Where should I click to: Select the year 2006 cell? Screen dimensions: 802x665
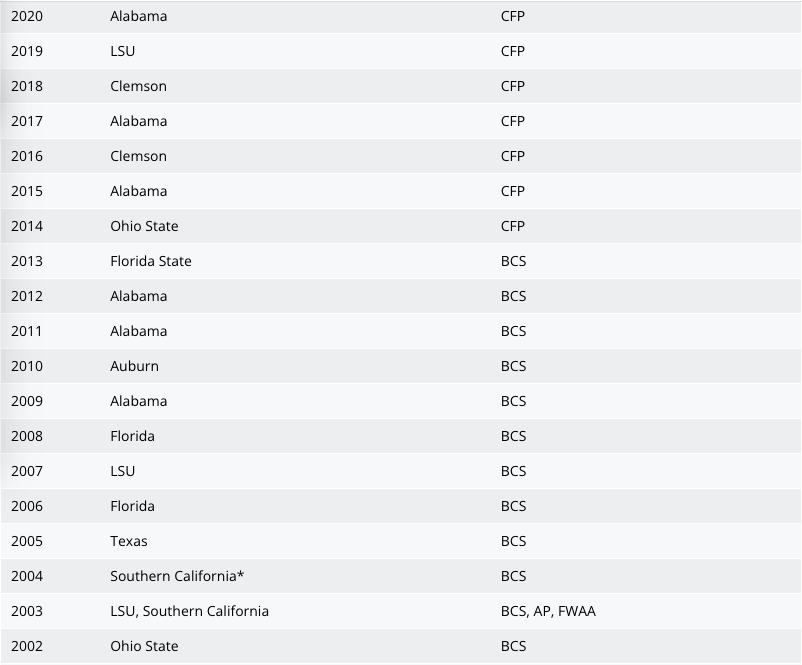coord(27,506)
